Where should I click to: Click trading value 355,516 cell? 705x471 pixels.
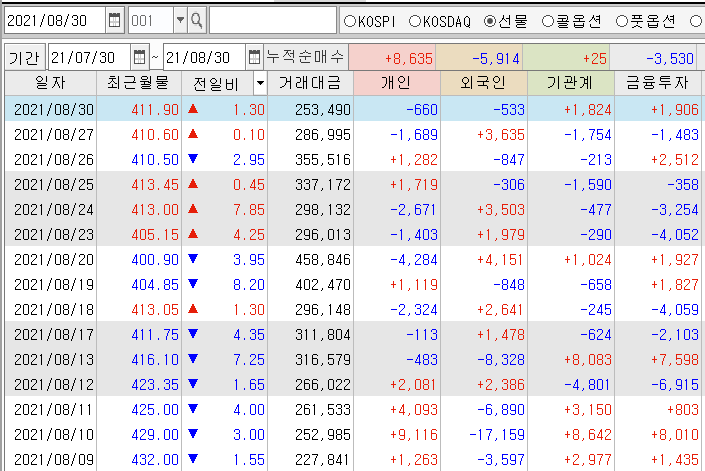point(323,160)
